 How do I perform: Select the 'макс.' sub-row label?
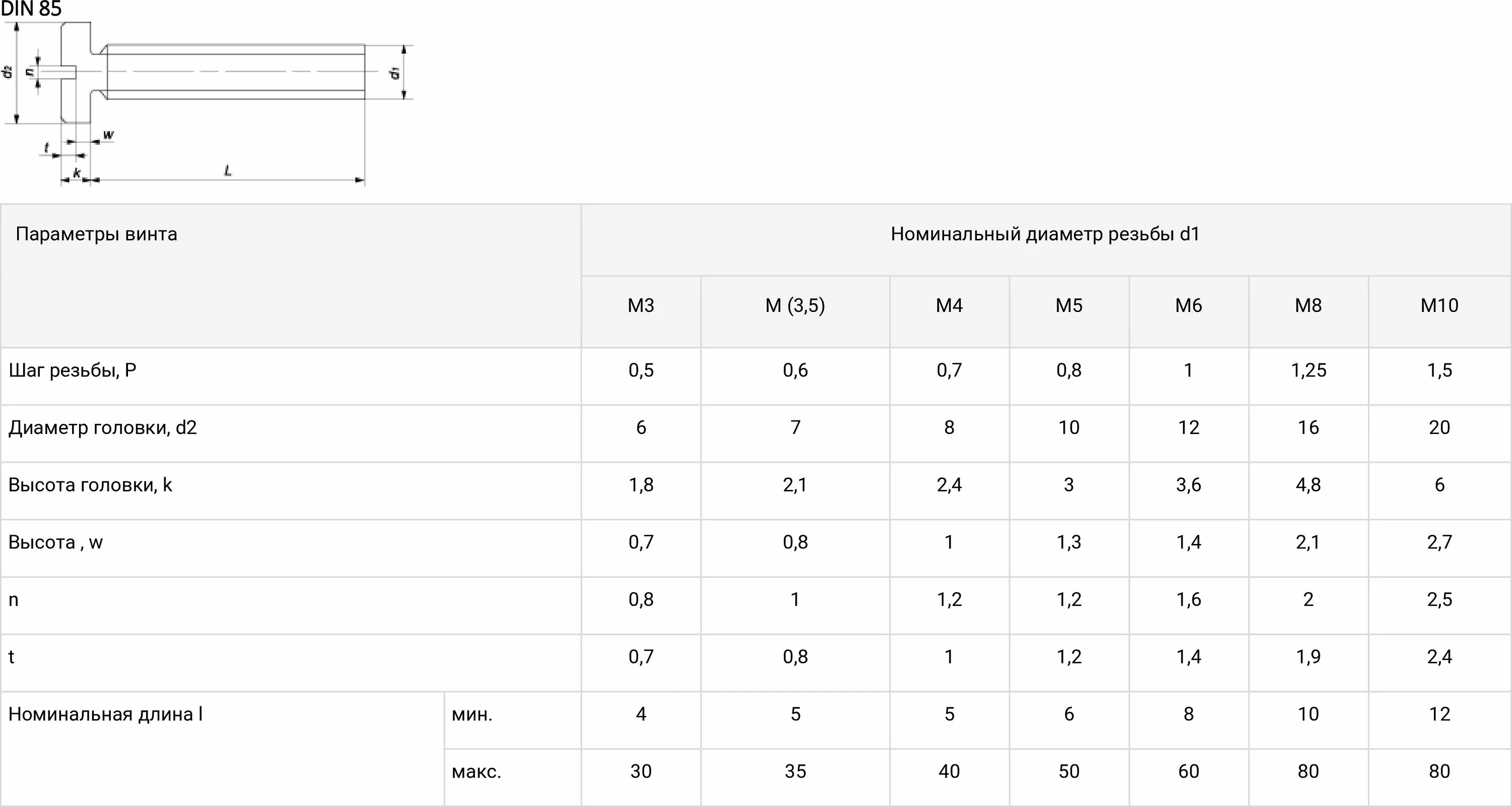click(x=476, y=771)
